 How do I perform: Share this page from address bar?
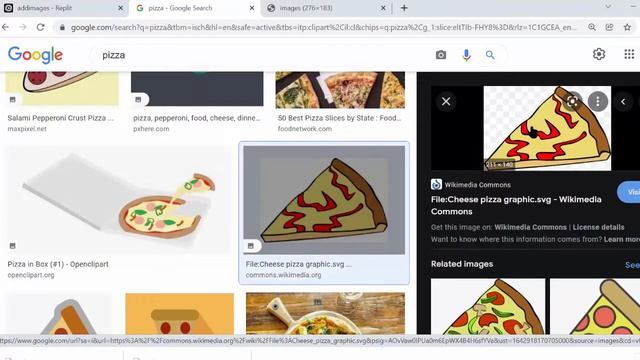click(609, 27)
